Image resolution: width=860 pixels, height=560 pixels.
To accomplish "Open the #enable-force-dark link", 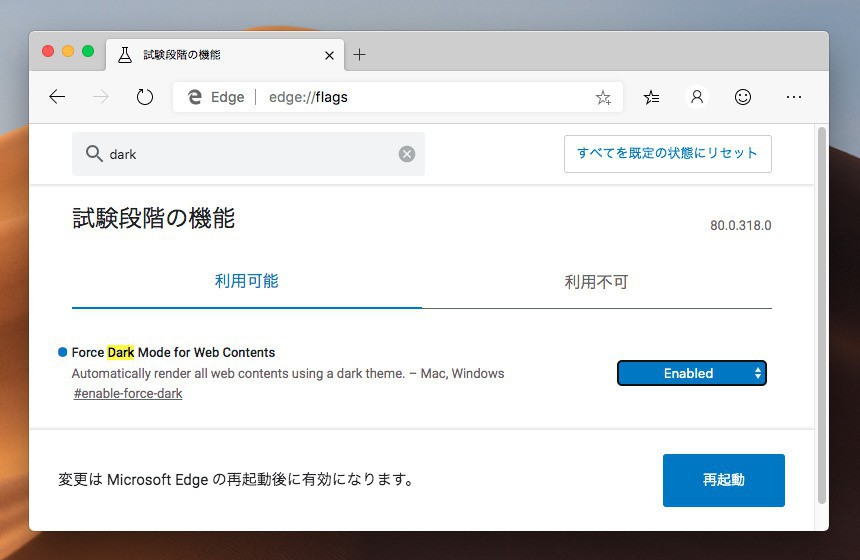I will [x=128, y=393].
